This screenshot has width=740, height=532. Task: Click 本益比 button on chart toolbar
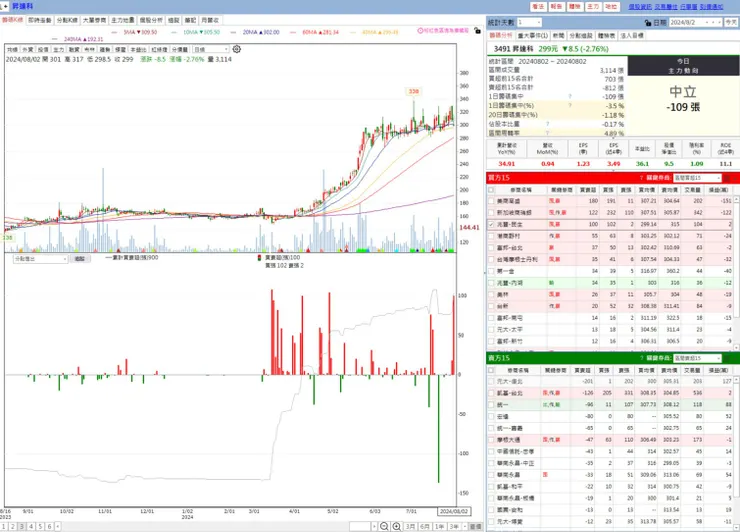coord(138,49)
